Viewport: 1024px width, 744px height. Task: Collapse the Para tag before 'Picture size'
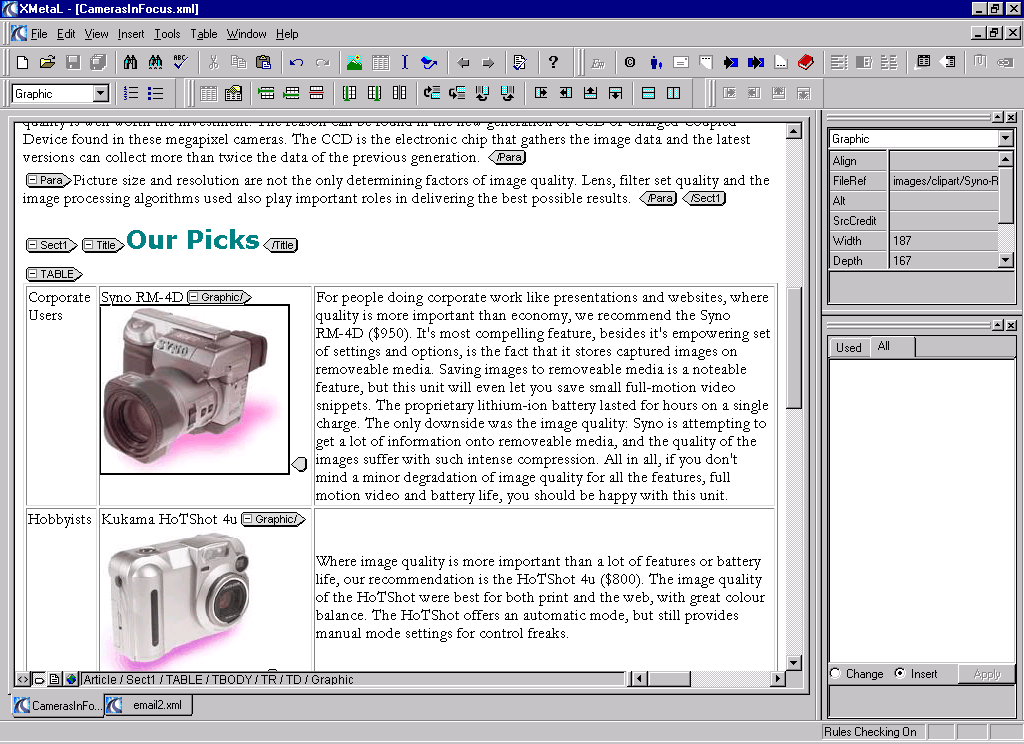click(x=33, y=180)
